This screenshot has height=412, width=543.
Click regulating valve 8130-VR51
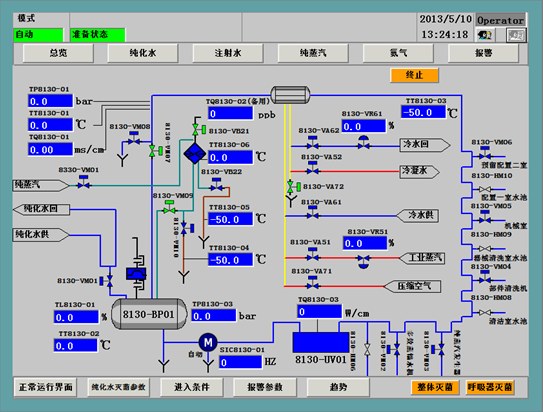pos(363,261)
